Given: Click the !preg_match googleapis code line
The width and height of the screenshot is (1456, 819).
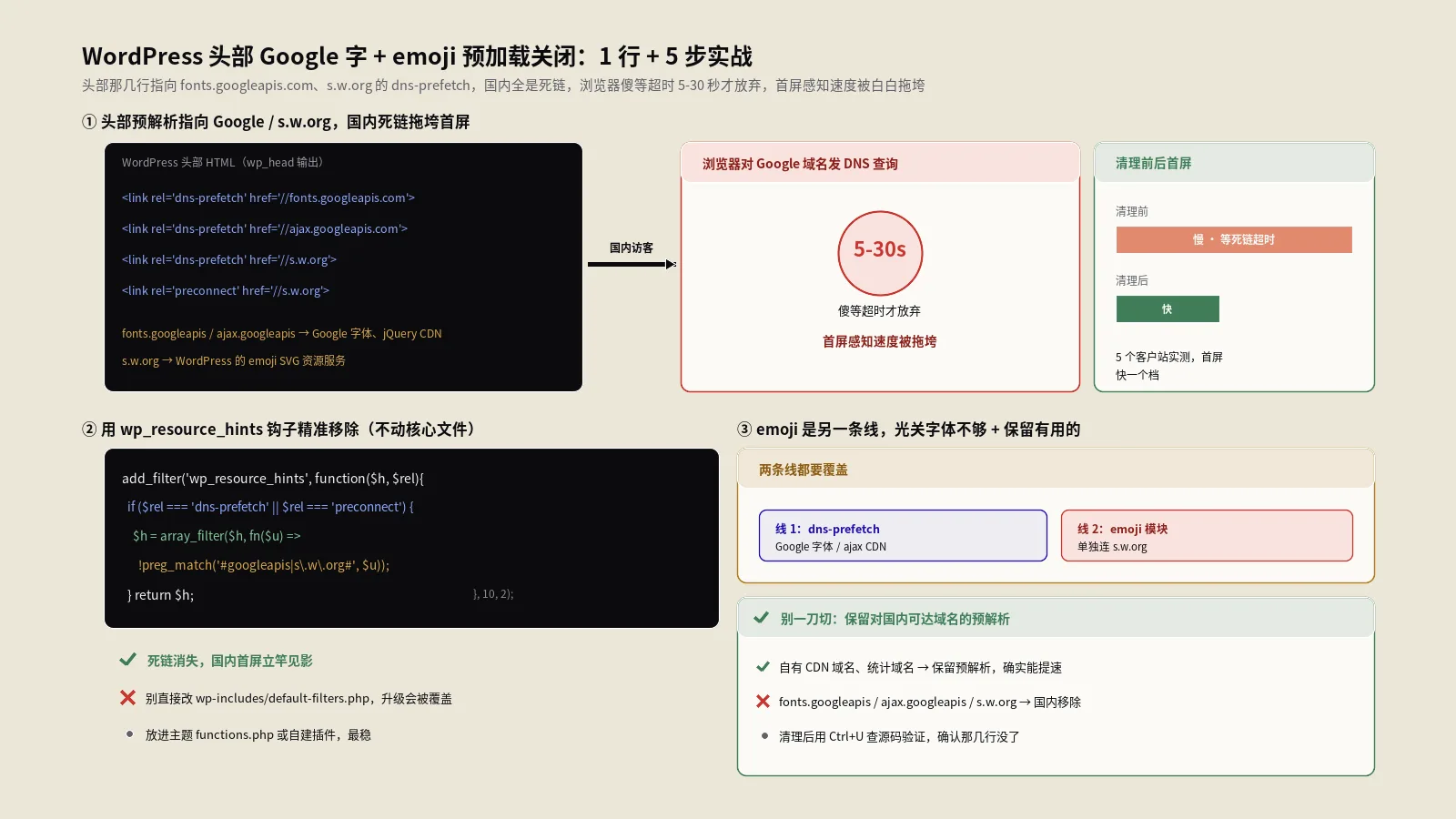Looking at the screenshot, I should tap(264, 565).
